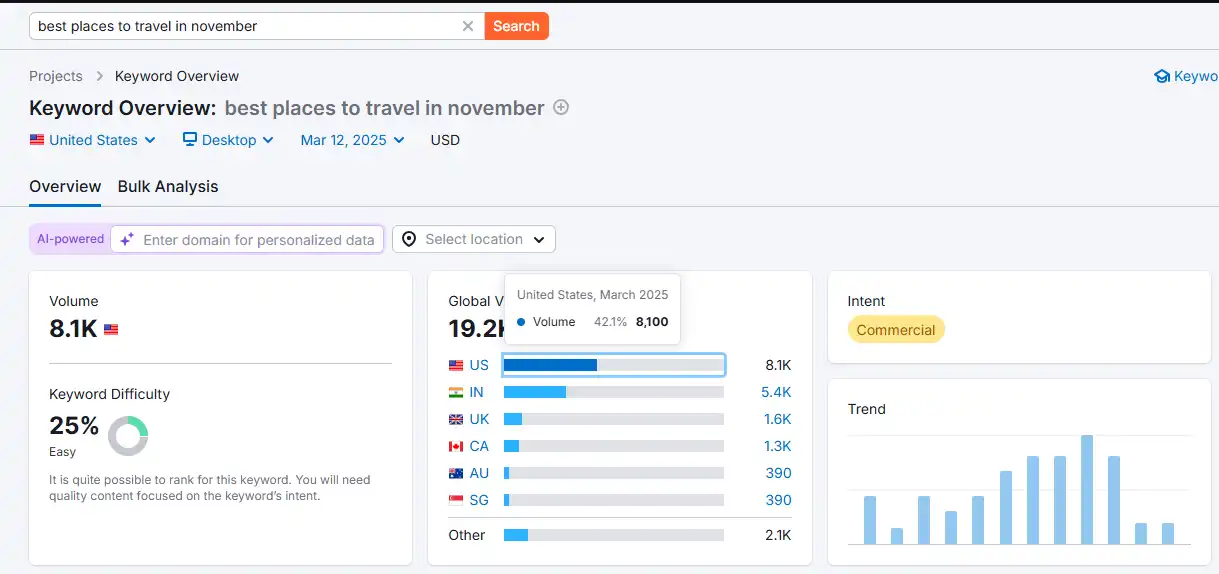Click the India volume bar
The width and height of the screenshot is (1219, 574).
(535, 392)
